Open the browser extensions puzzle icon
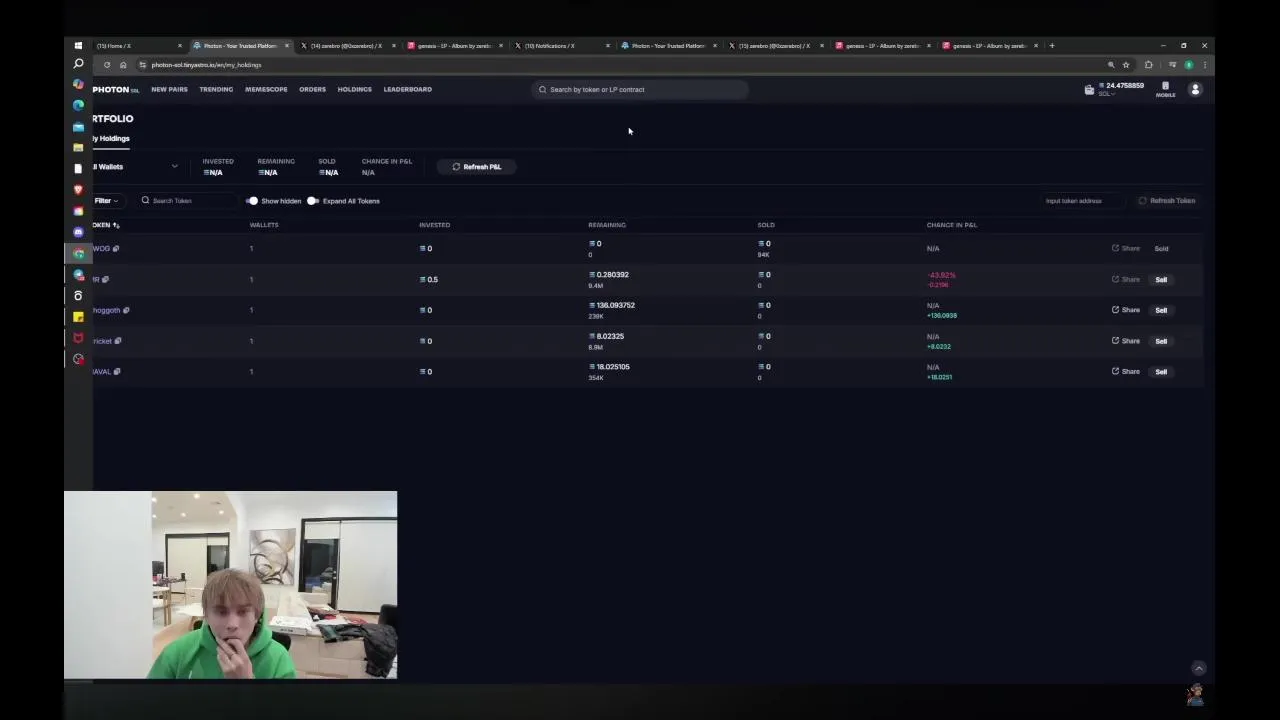The height and width of the screenshot is (720, 1280). [x=1148, y=65]
